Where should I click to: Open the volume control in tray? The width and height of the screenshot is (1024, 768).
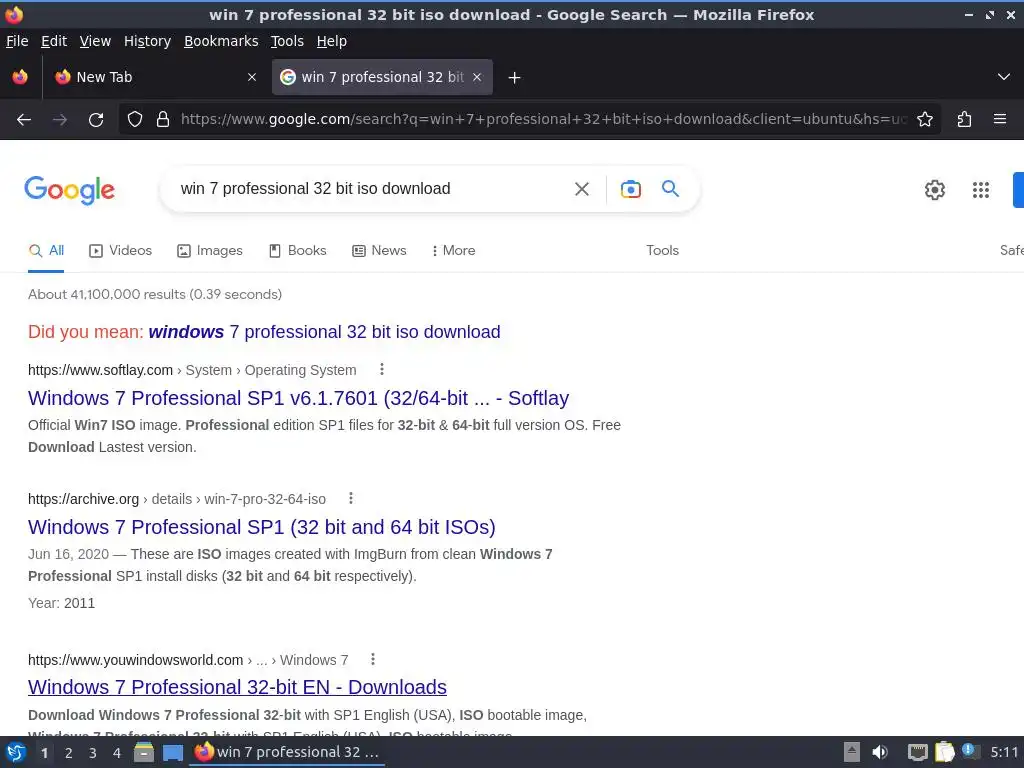point(880,752)
